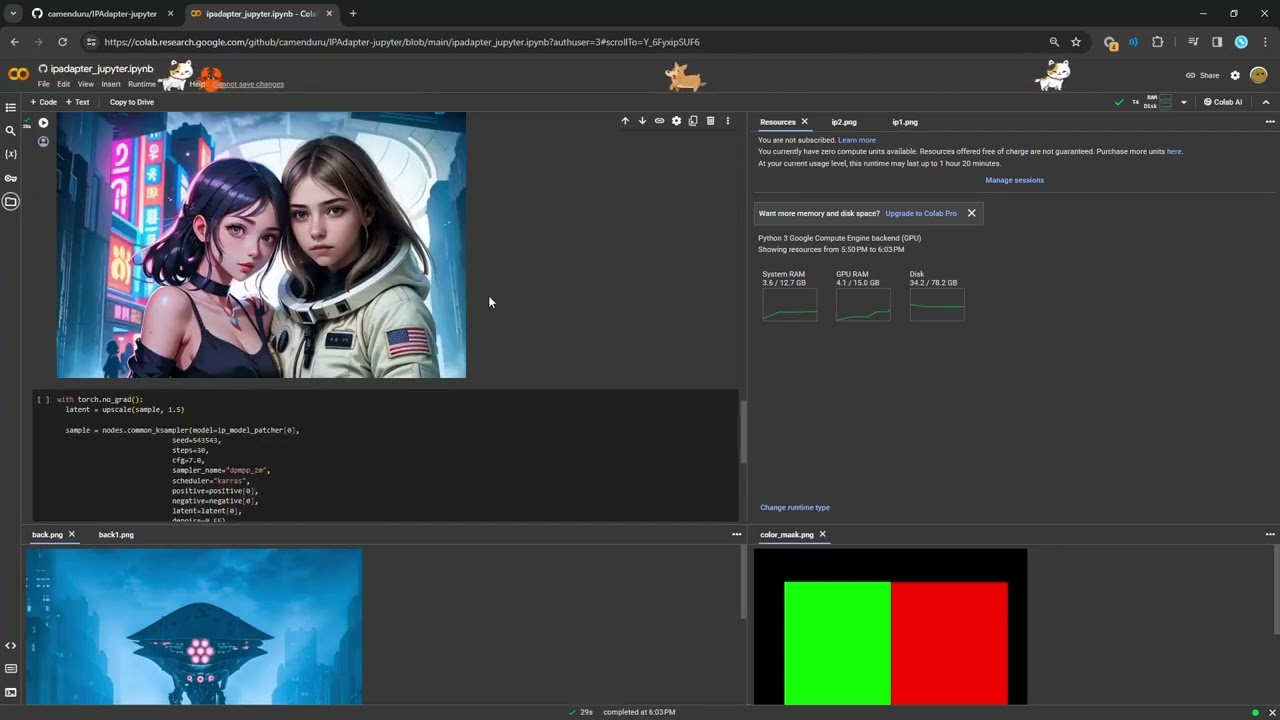Image resolution: width=1280 pixels, height=720 pixels.
Task: Click the Colab logo
Action: 18,75
